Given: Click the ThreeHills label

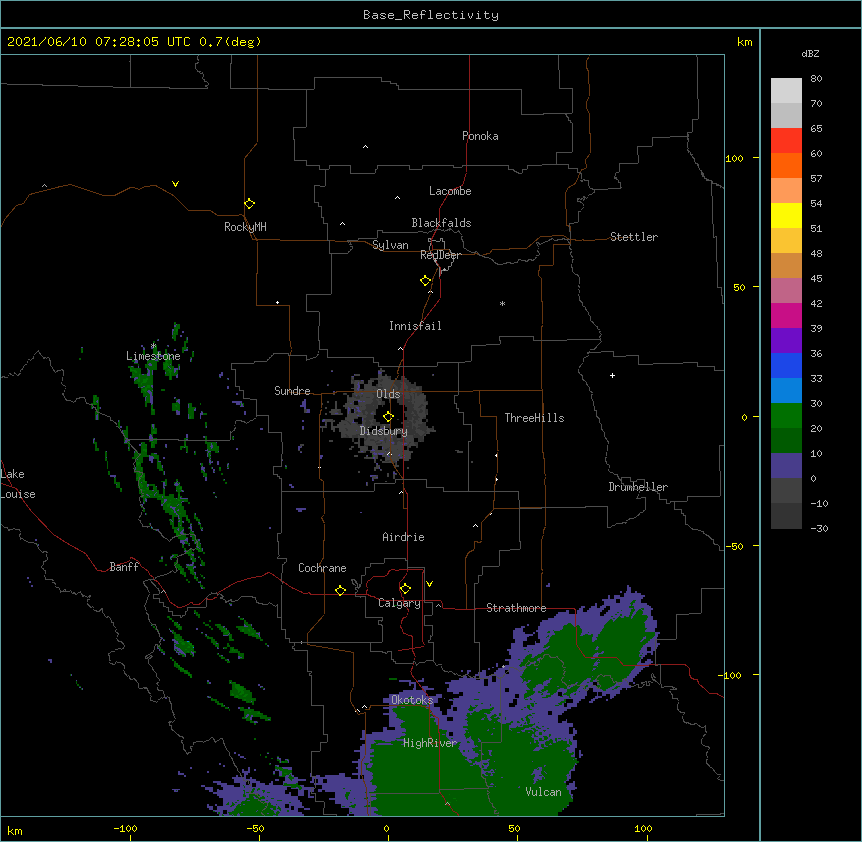Looking at the screenshot, I should (x=534, y=418).
